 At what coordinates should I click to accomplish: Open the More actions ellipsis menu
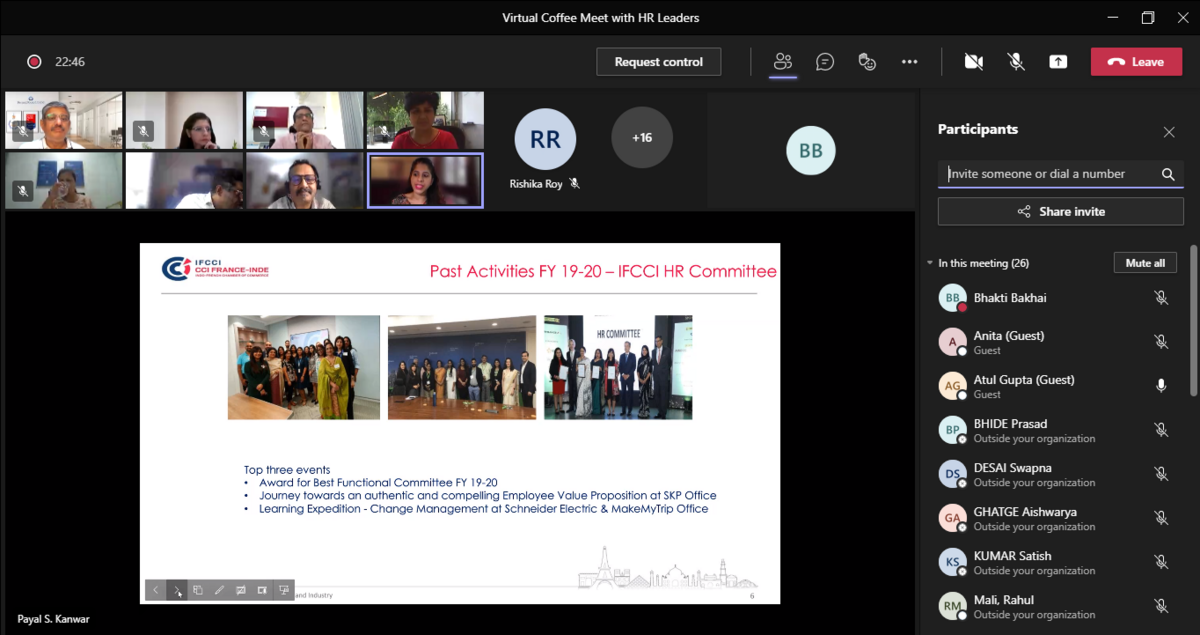pyautogui.click(x=909, y=62)
